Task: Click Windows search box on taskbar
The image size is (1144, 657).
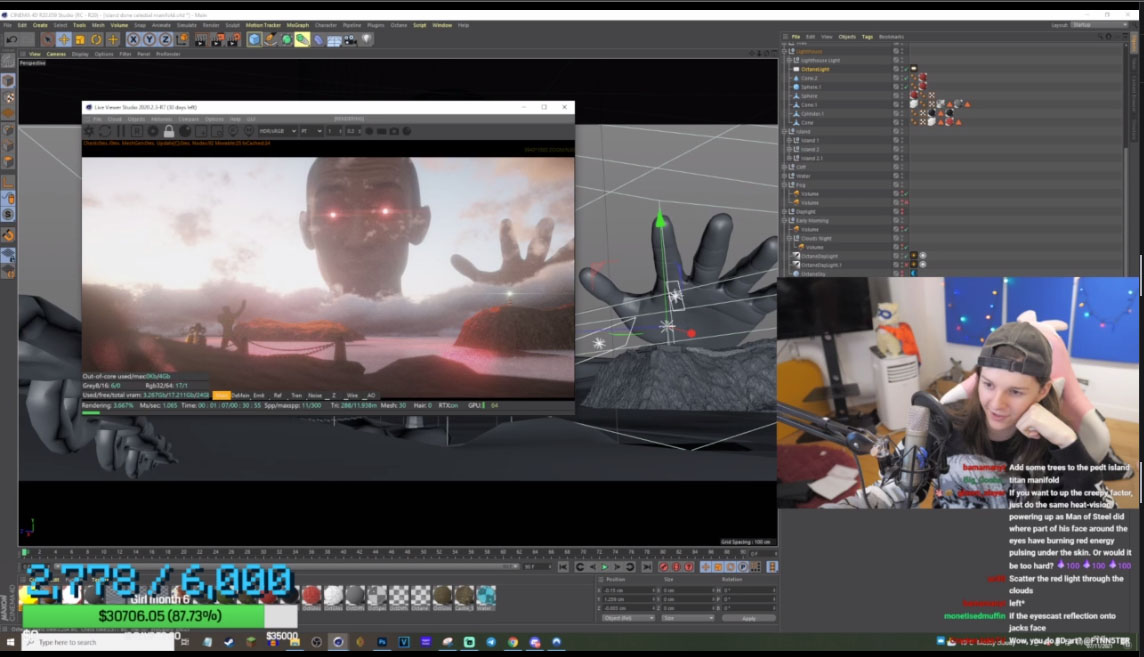Action: [x=98, y=642]
